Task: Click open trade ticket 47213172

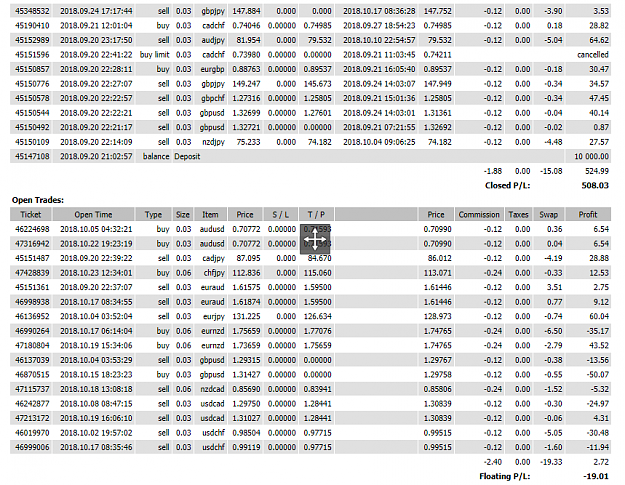Action: click(x=32, y=418)
